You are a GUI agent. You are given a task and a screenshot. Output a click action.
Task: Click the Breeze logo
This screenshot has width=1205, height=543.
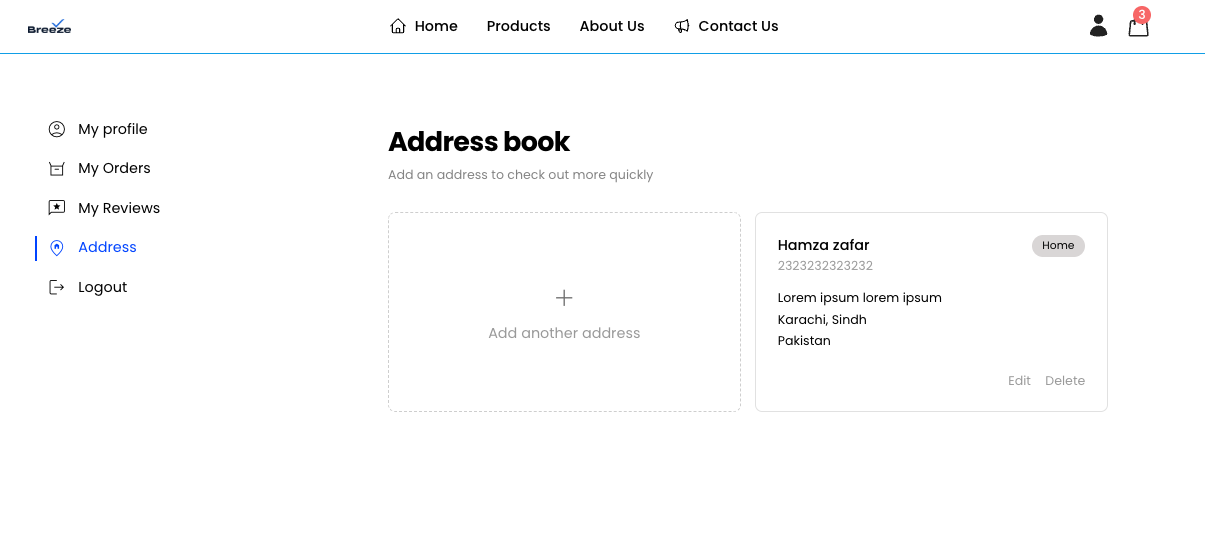49,27
